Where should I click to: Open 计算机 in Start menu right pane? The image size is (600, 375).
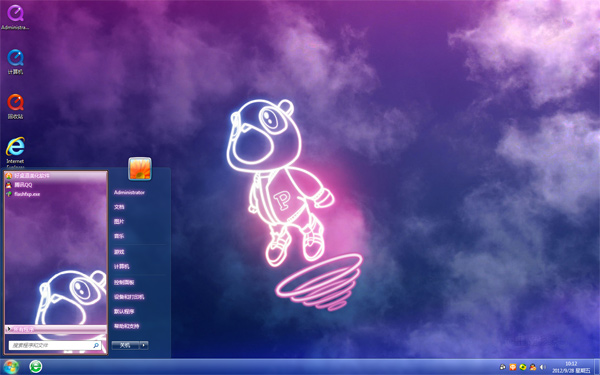click(x=121, y=266)
